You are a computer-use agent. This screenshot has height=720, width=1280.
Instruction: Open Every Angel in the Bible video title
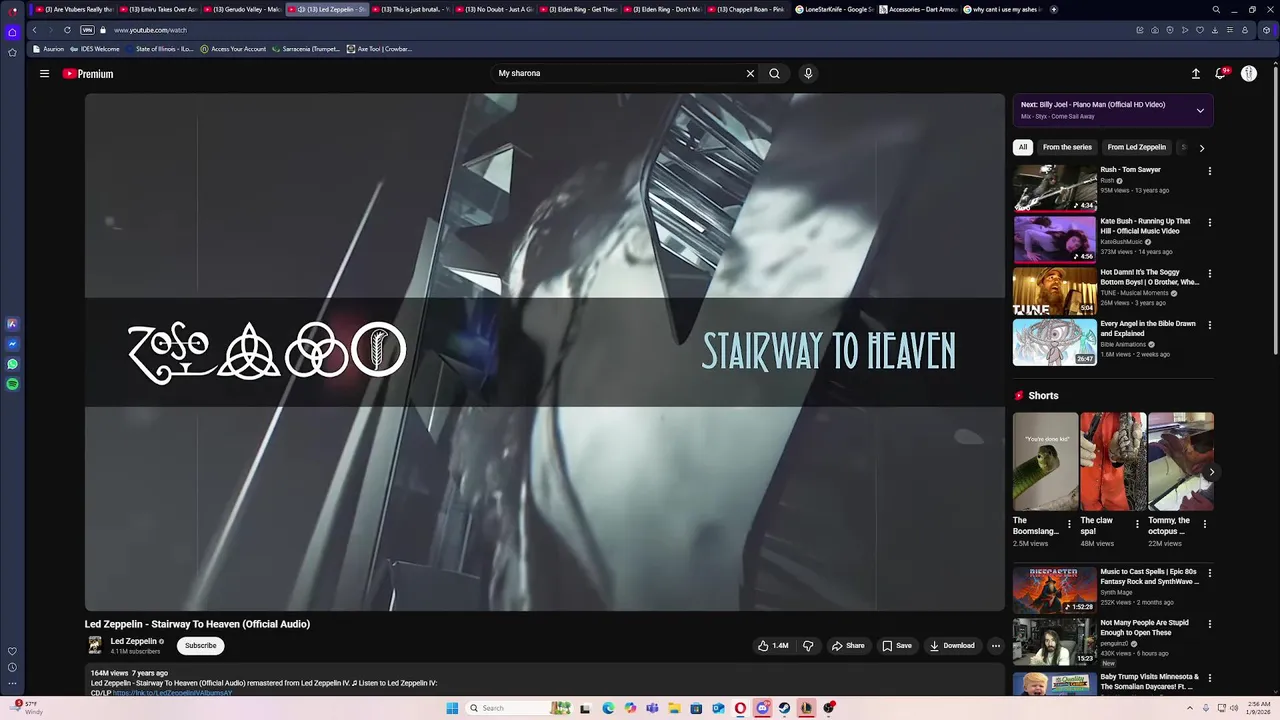pyautogui.click(x=1148, y=329)
